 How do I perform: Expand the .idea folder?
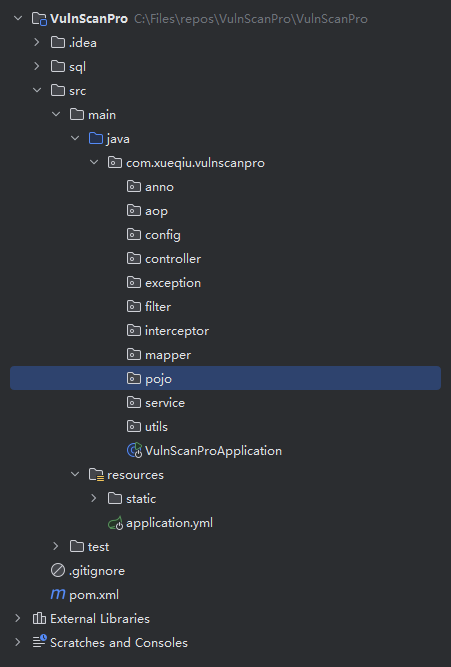[37, 42]
